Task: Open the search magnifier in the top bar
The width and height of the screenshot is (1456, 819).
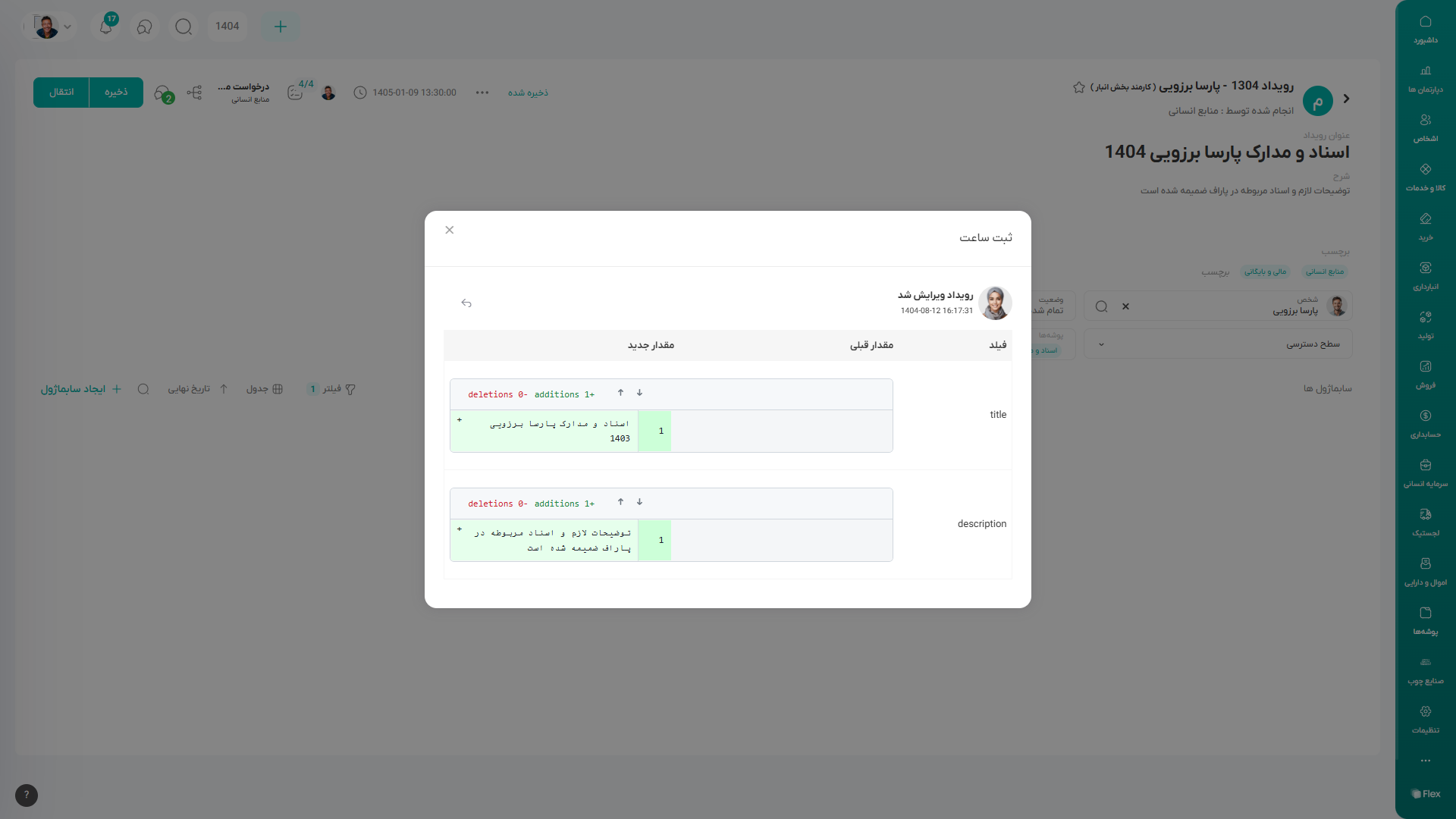Action: point(184,27)
